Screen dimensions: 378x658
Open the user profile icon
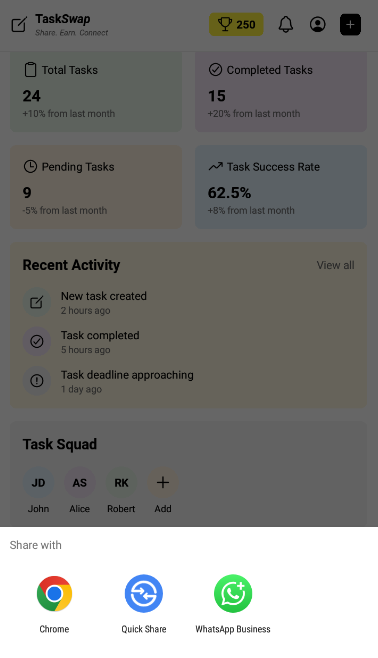pos(318,24)
